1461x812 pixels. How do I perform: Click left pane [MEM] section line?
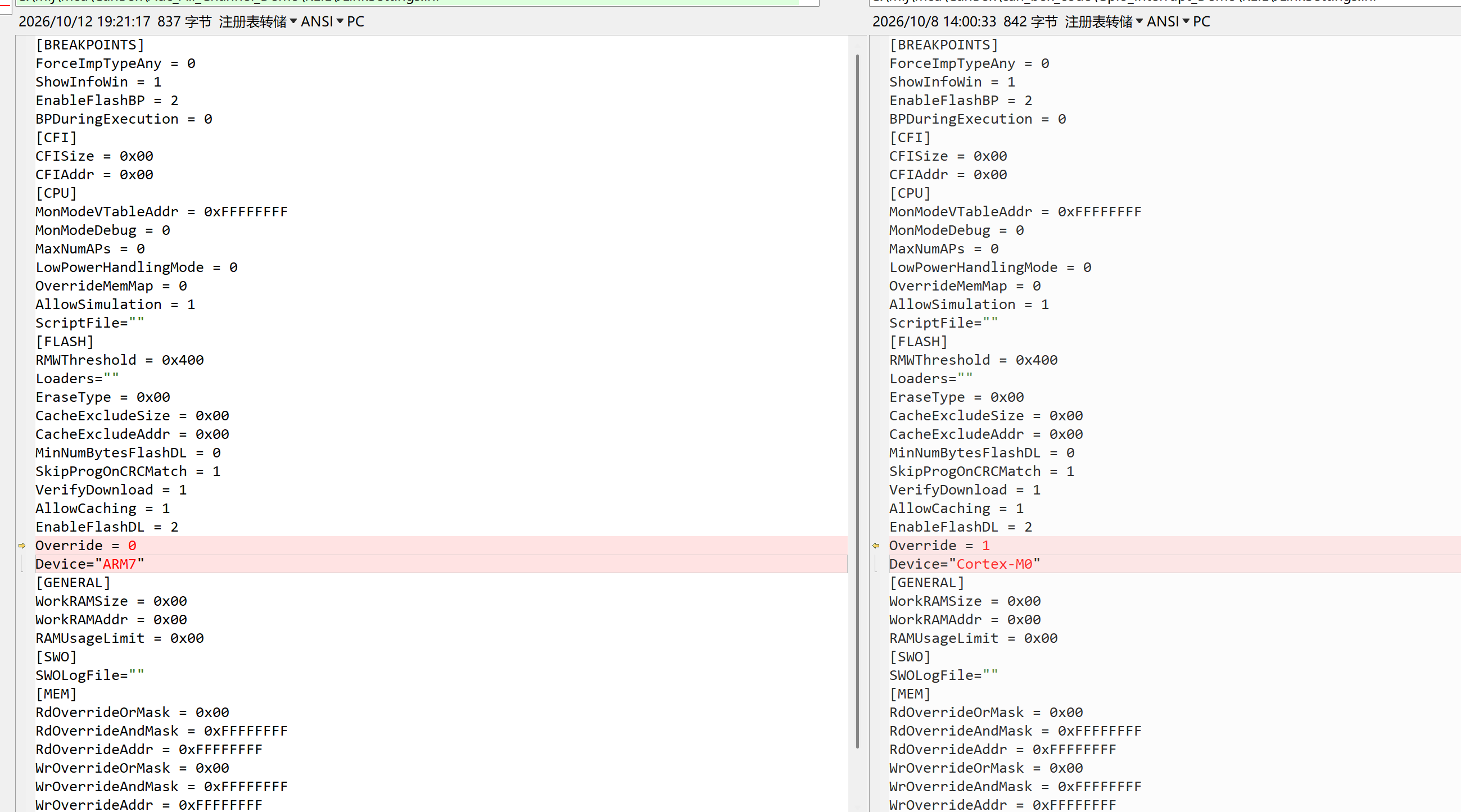click(56, 694)
